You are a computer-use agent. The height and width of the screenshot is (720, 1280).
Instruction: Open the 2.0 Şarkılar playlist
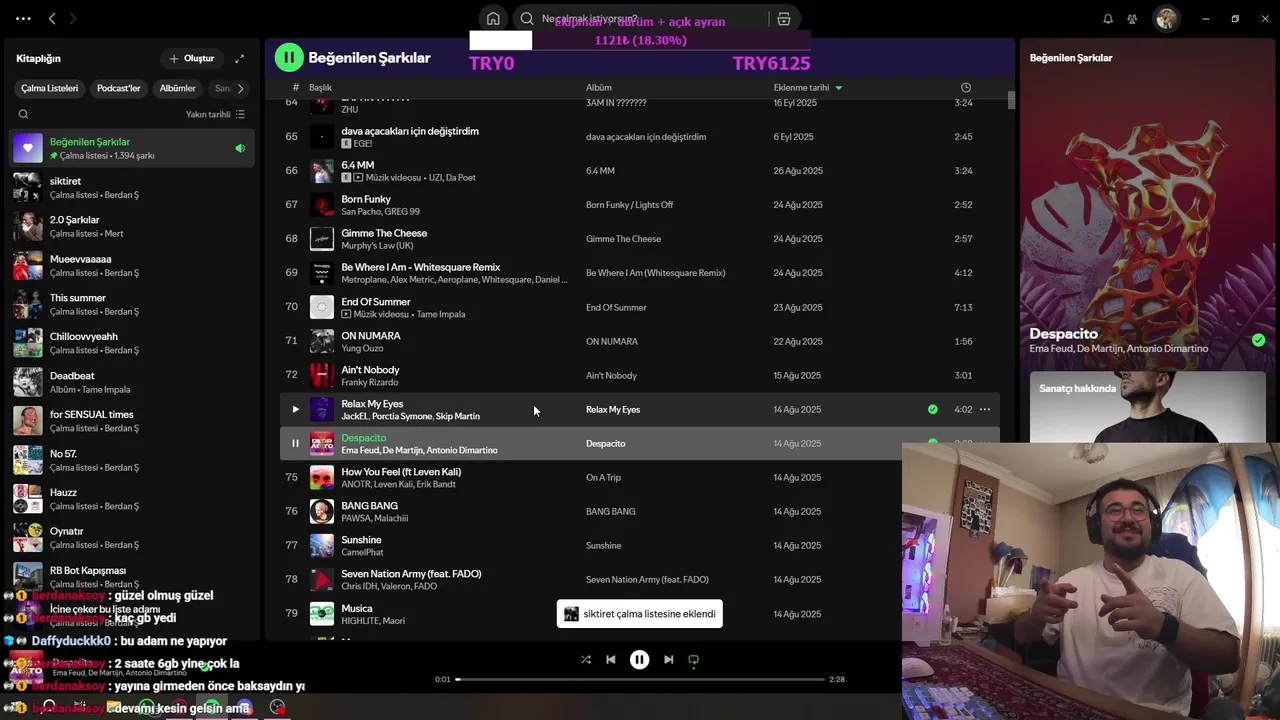(132, 226)
